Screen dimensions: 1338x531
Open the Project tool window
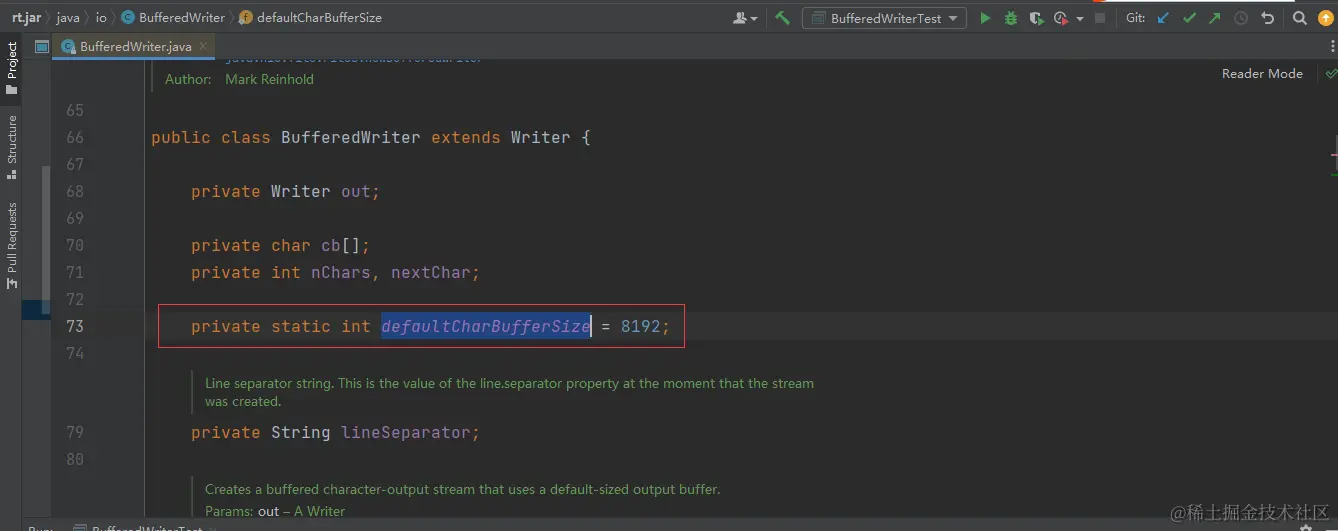11,68
